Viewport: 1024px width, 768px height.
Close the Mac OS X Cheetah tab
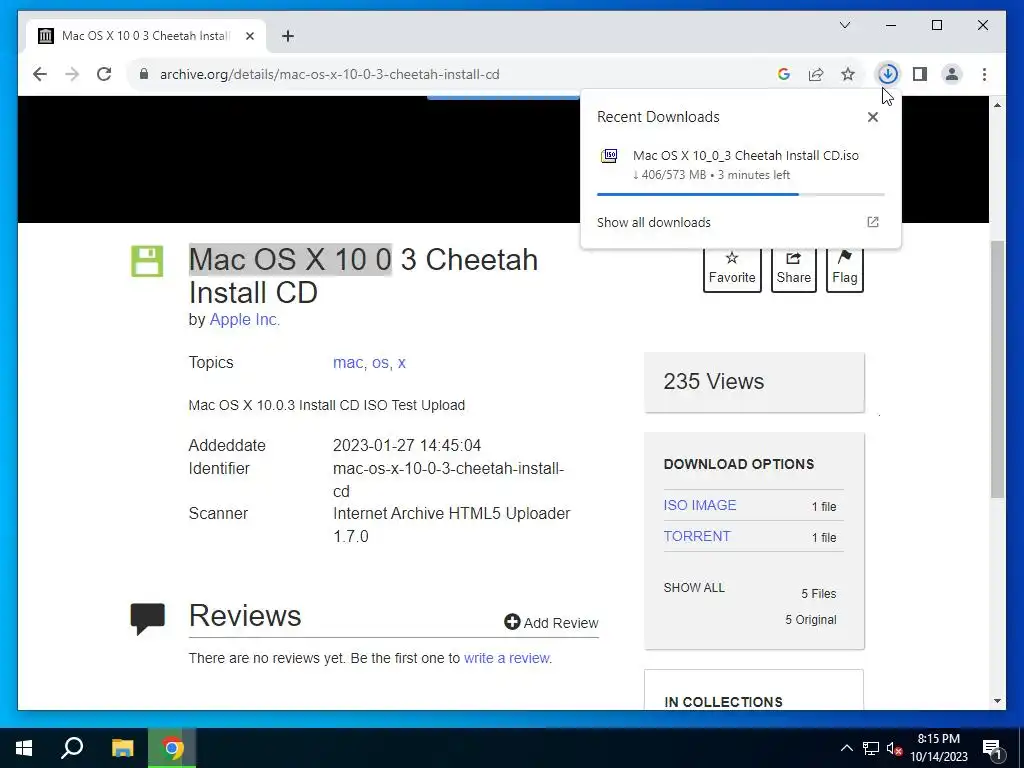[x=249, y=36]
